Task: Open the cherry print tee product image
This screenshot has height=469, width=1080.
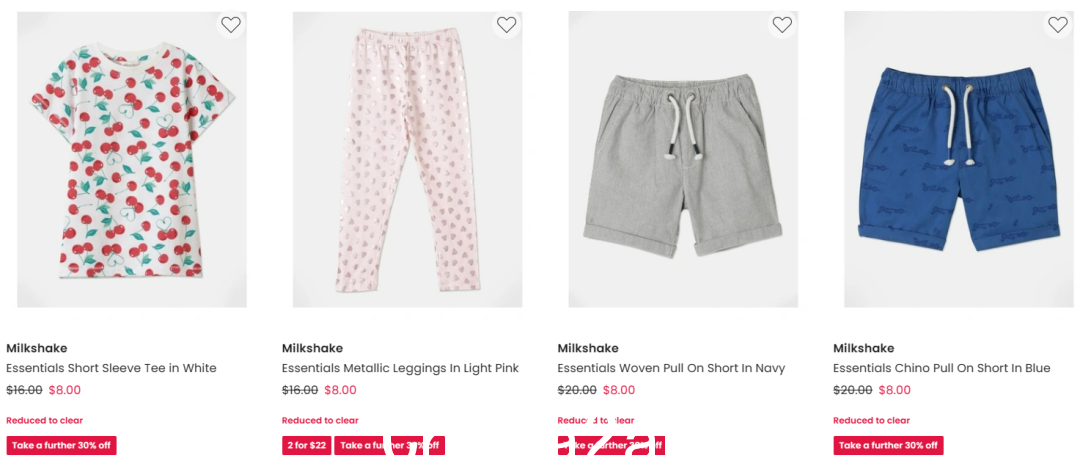Action: click(x=132, y=159)
